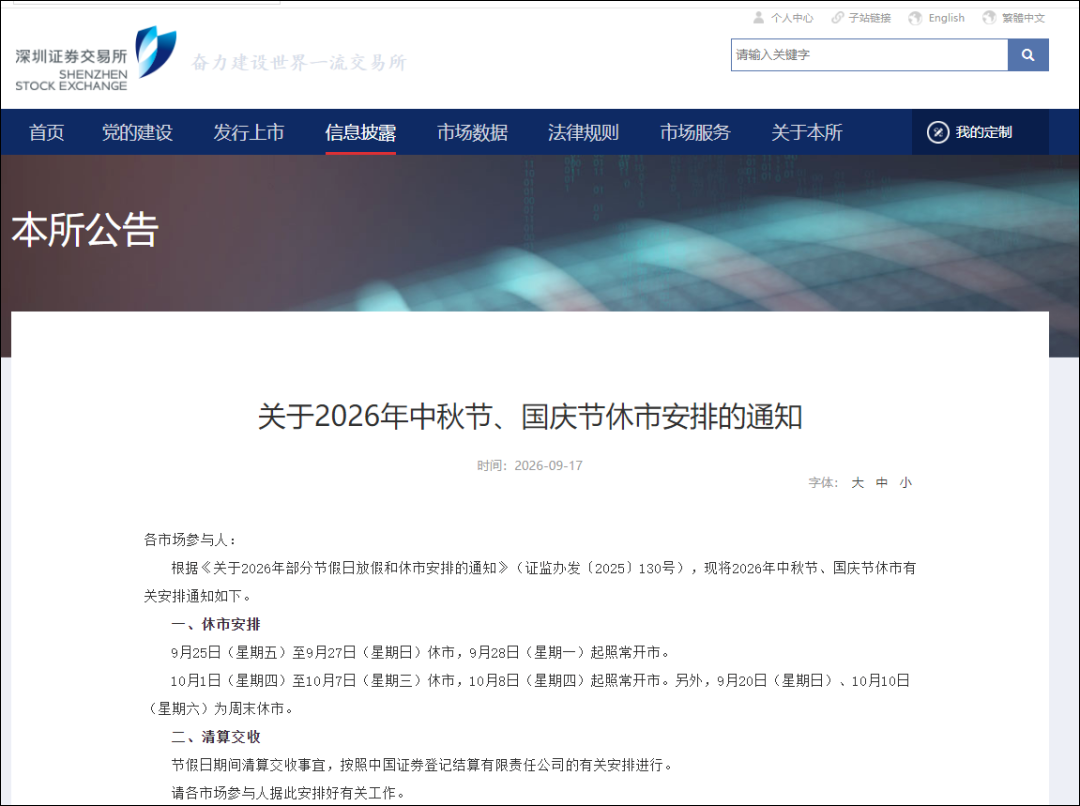Click the line starting 节假日期间清算交收事宜
This screenshot has width=1080, height=806.
tap(422, 765)
